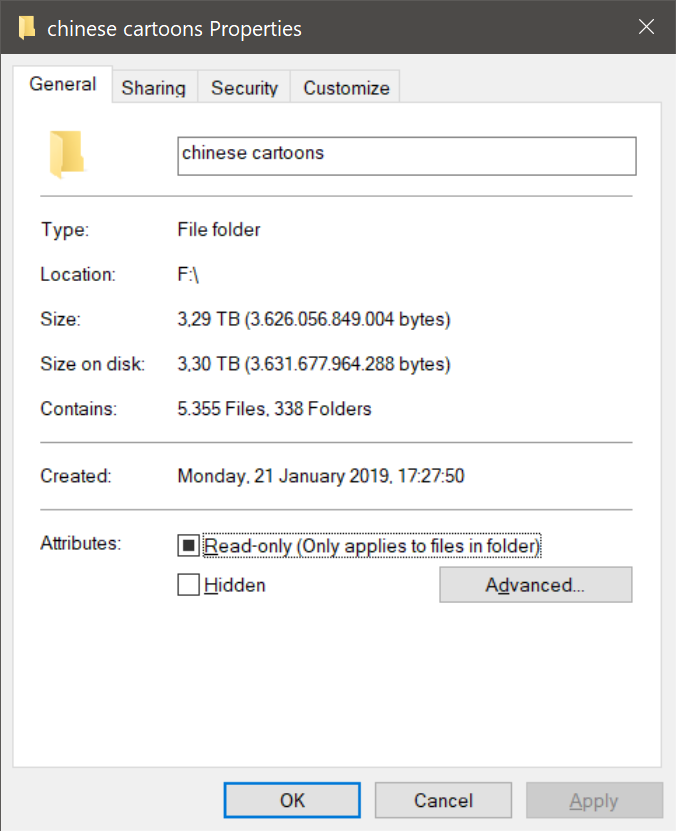Click the folder icon in the title bar
The height and width of the screenshot is (831, 676).
pos(26,28)
